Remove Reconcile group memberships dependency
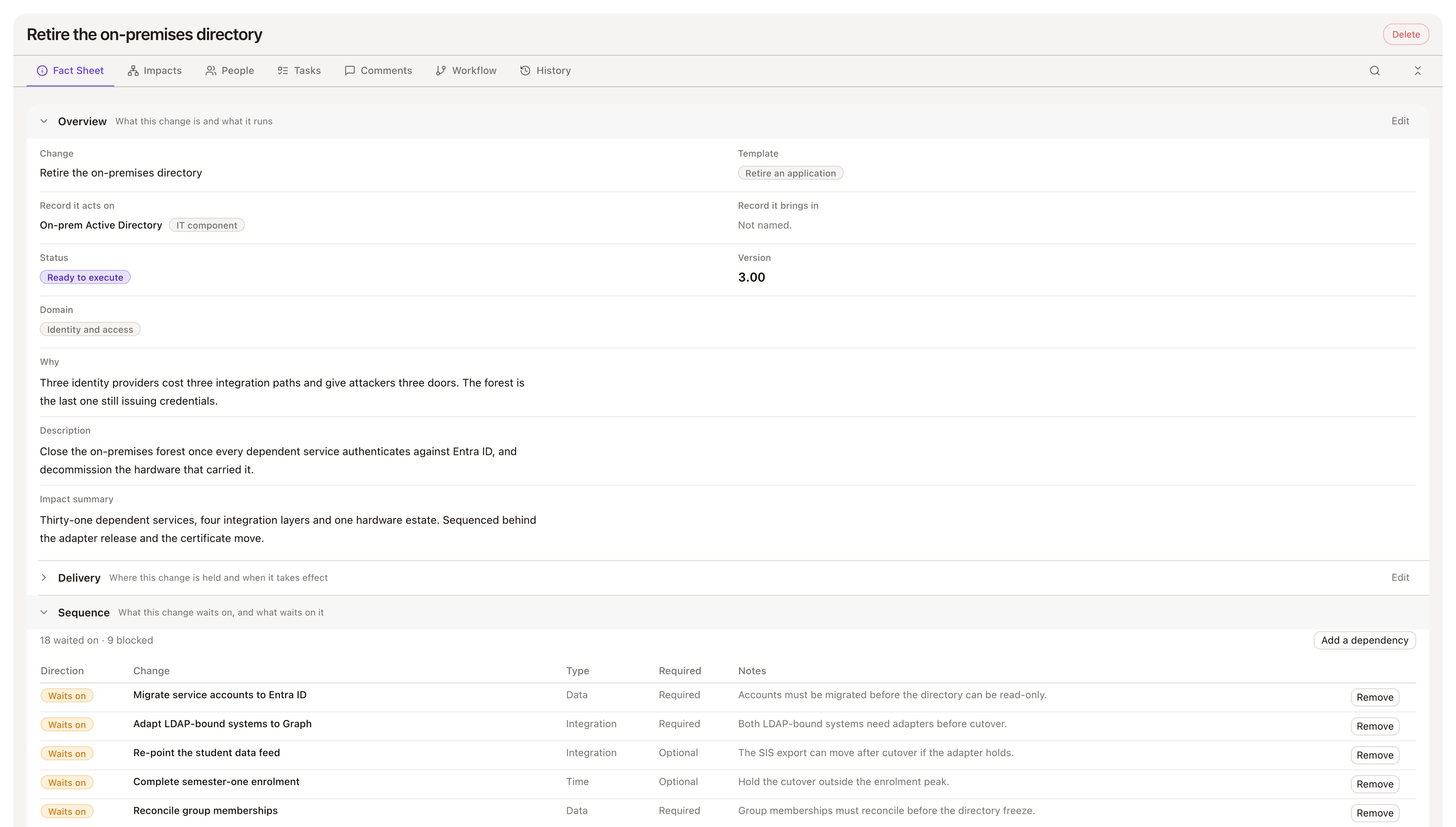This screenshot has width=1456, height=827. (1375, 813)
